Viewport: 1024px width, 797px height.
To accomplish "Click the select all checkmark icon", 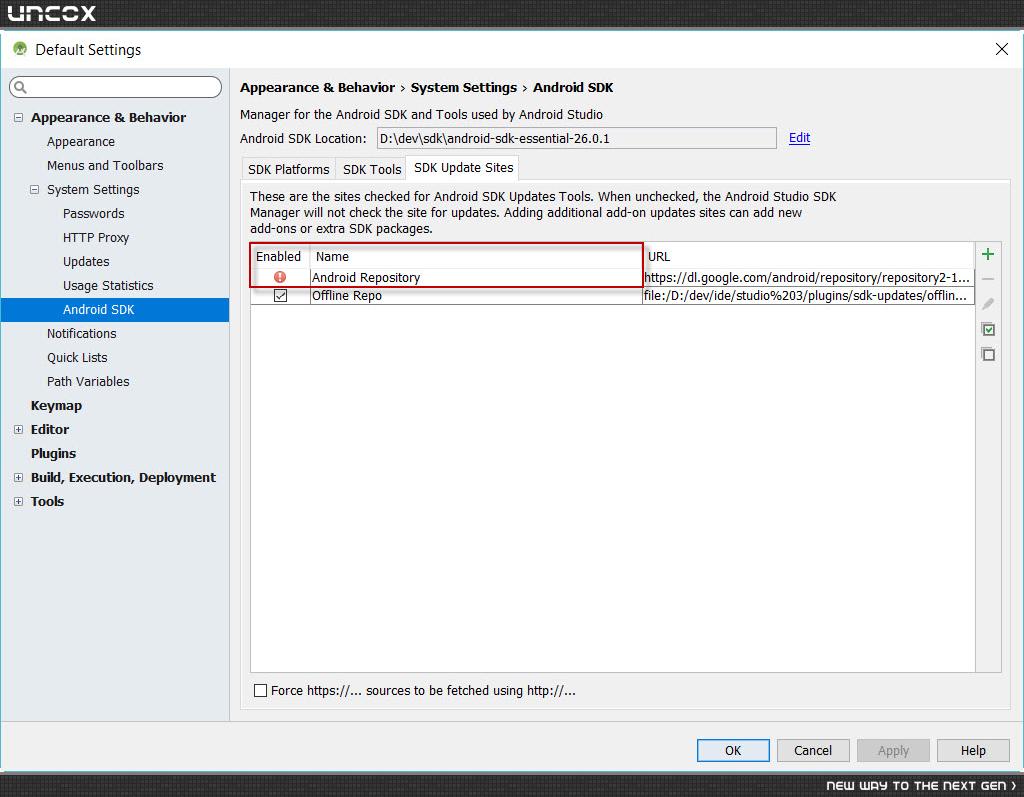I will (988, 329).
